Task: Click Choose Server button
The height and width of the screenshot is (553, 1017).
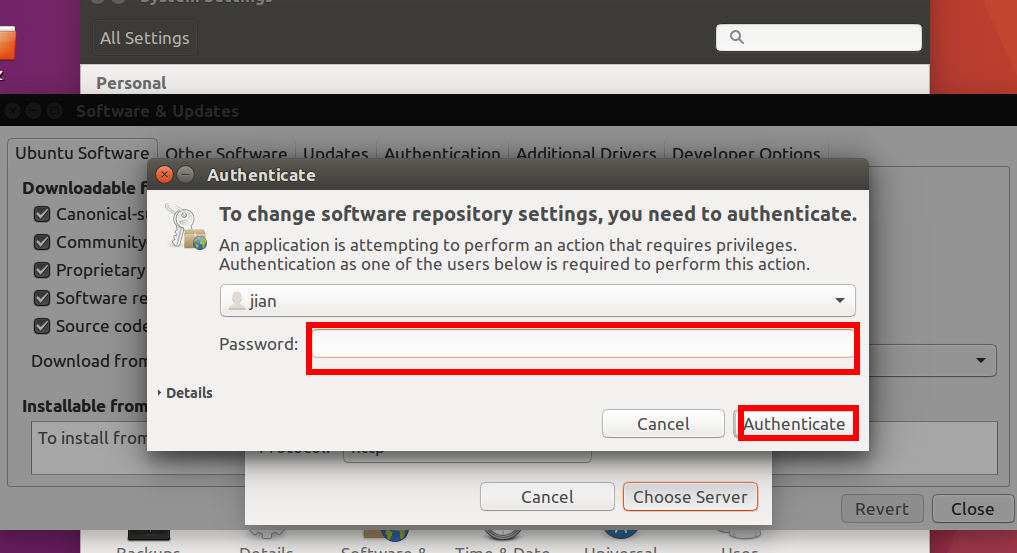Action: coord(690,497)
